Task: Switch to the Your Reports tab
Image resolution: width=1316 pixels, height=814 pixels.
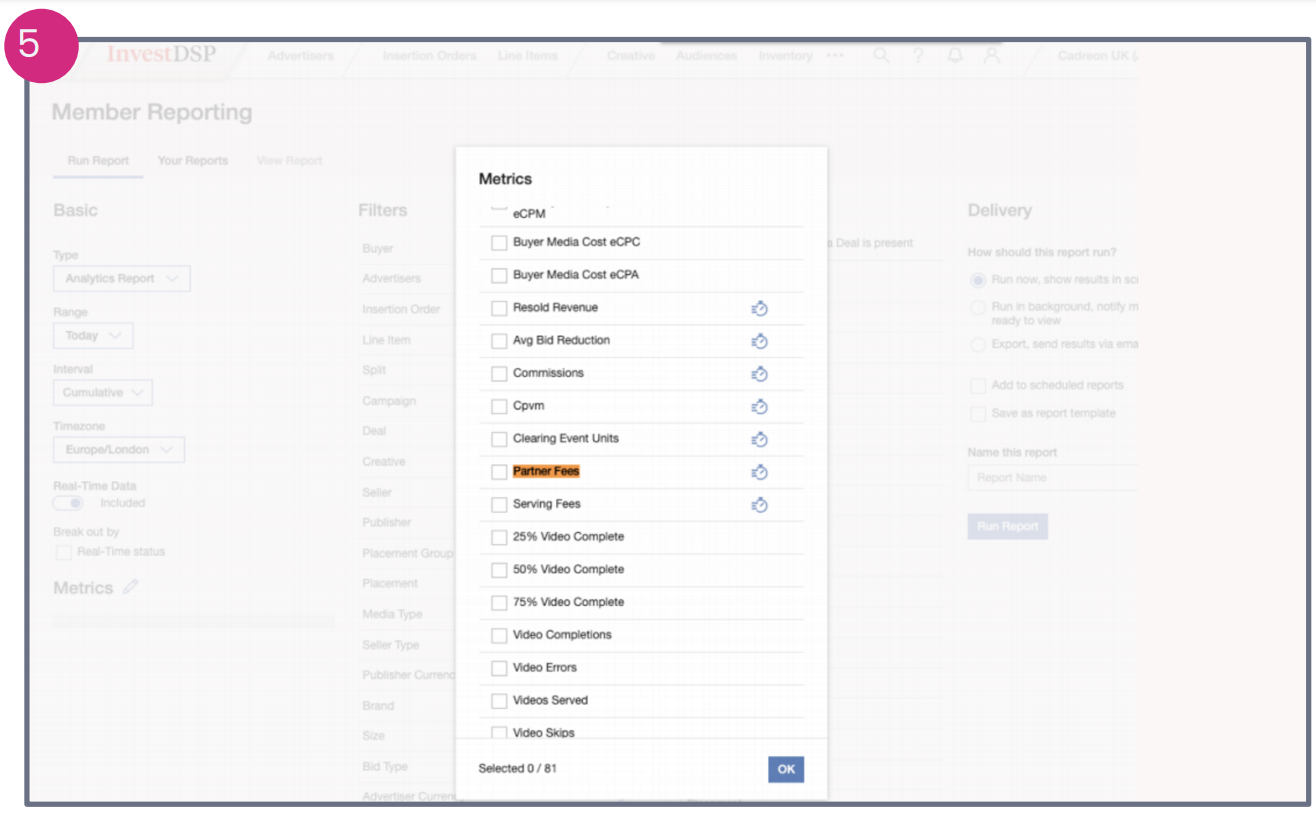Action: 193,161
